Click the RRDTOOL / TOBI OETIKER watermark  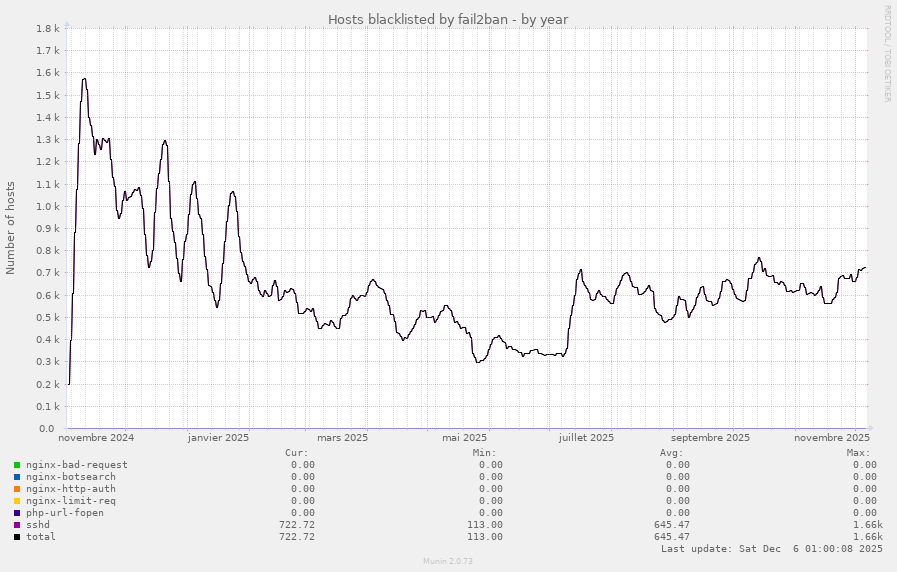(886, 53)
